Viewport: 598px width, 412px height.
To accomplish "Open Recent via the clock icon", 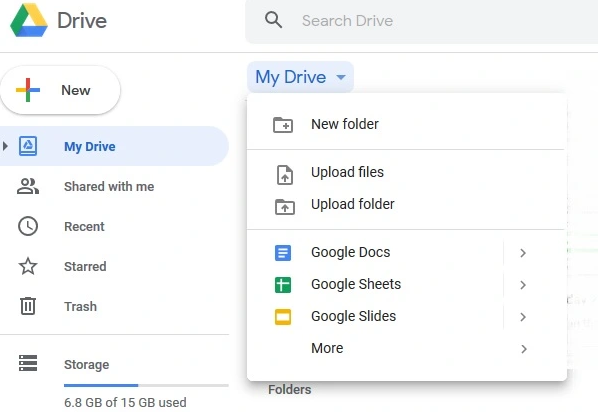I will pyautogui.click(x=28, y=226).
